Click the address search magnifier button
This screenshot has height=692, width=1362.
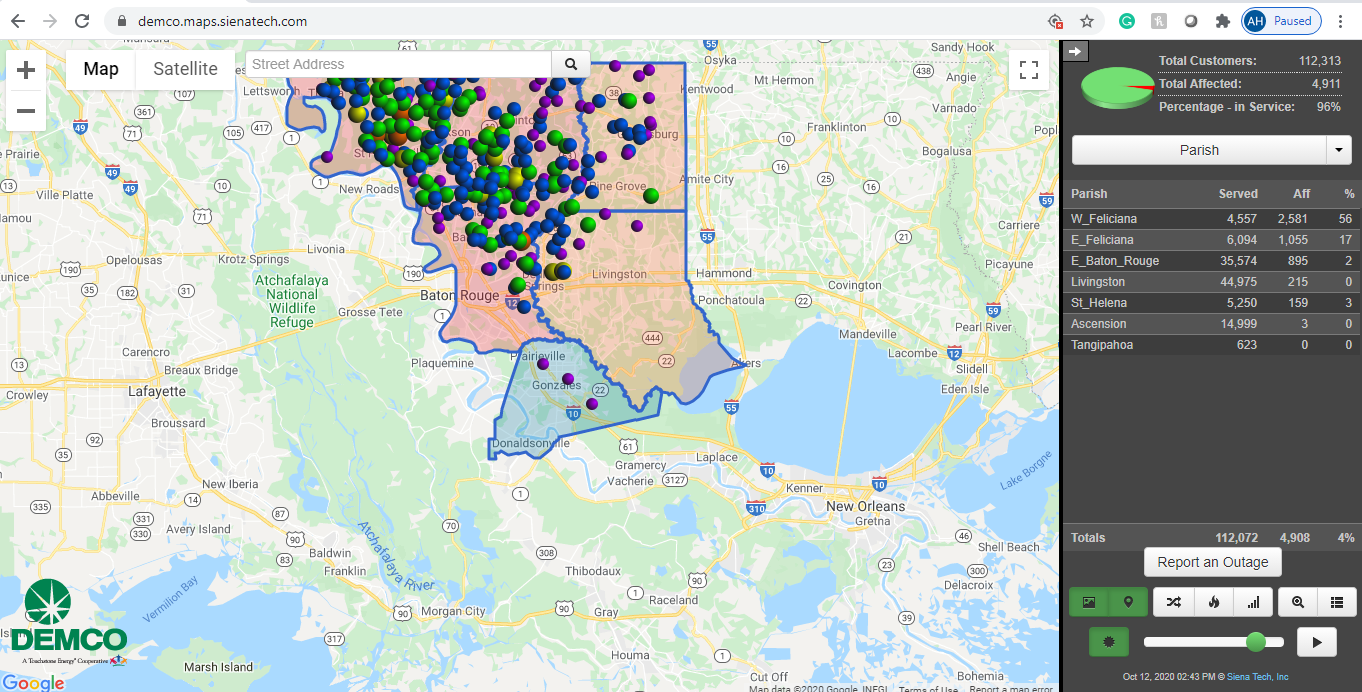[x=571, y=64]
